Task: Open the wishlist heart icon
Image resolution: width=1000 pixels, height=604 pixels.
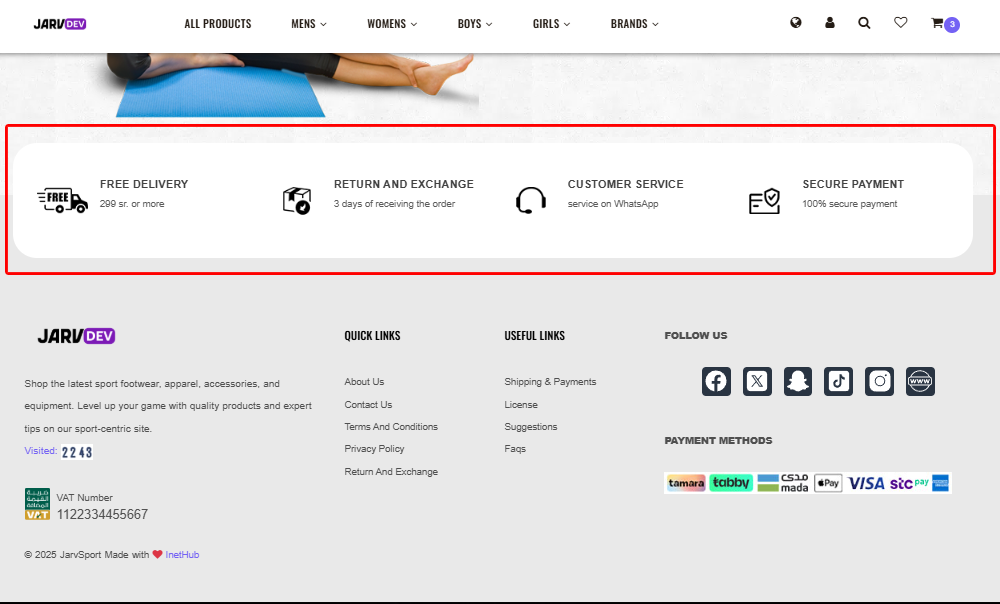Action: click(900, 23)
